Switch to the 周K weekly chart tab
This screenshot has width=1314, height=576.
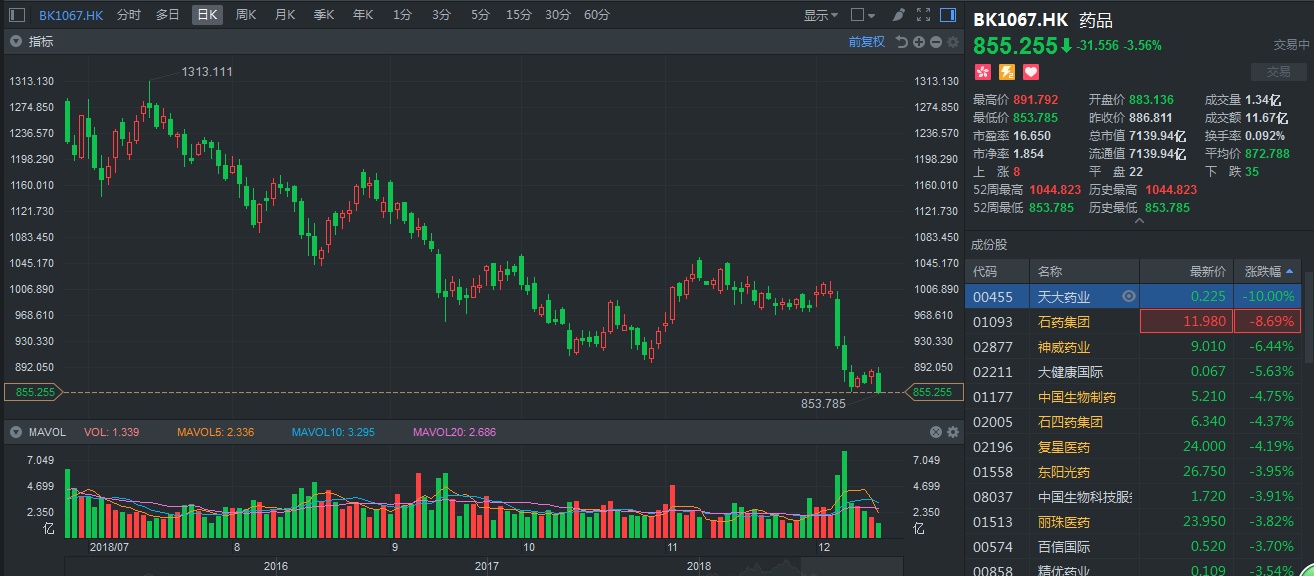pos(245,15)
